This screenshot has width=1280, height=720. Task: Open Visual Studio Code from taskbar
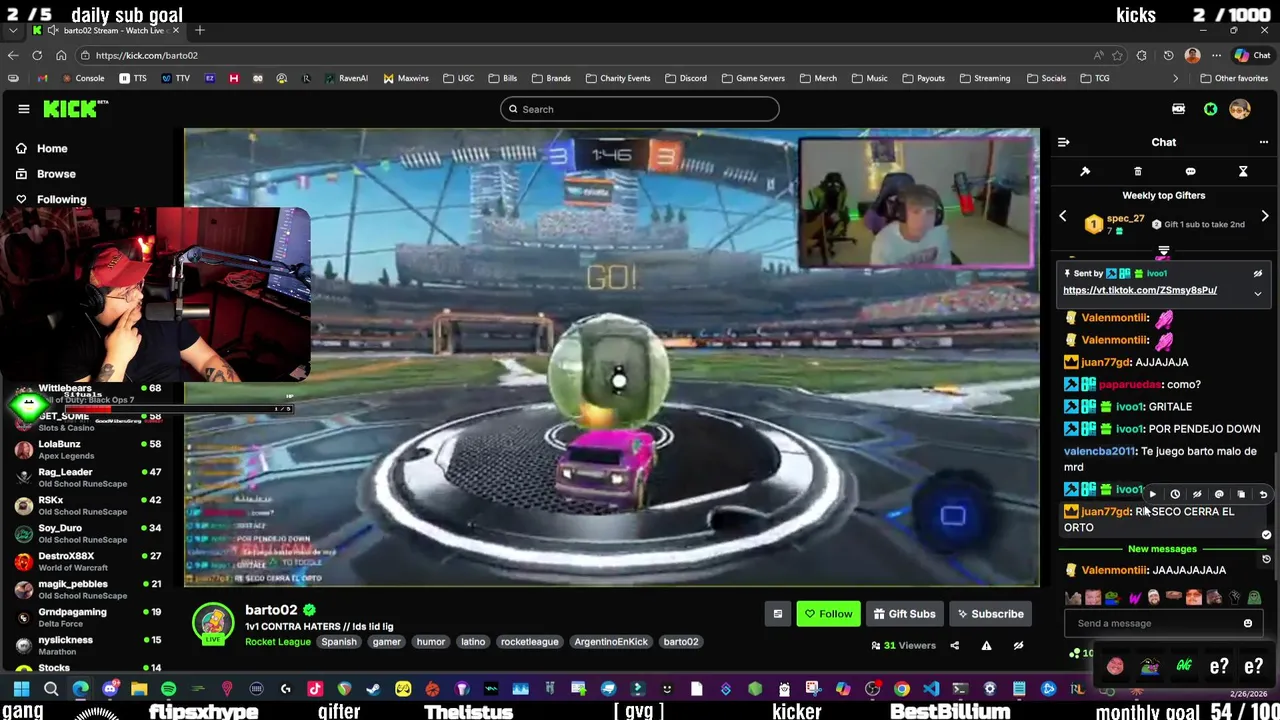coord(931,689)
